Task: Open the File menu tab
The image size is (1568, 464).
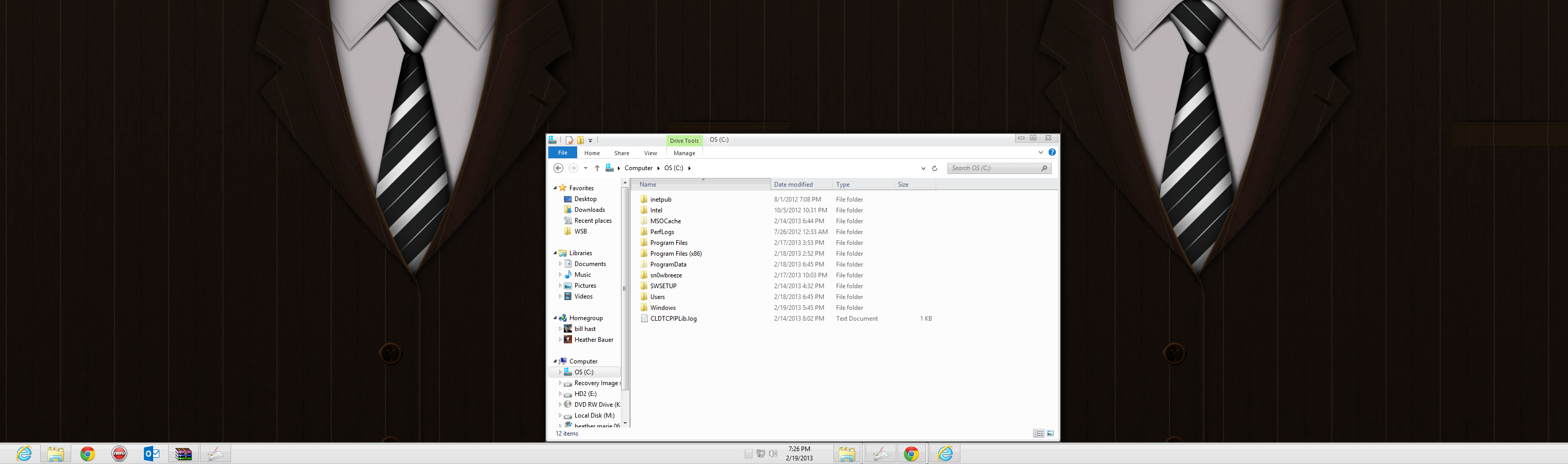Action: (562, 153)
